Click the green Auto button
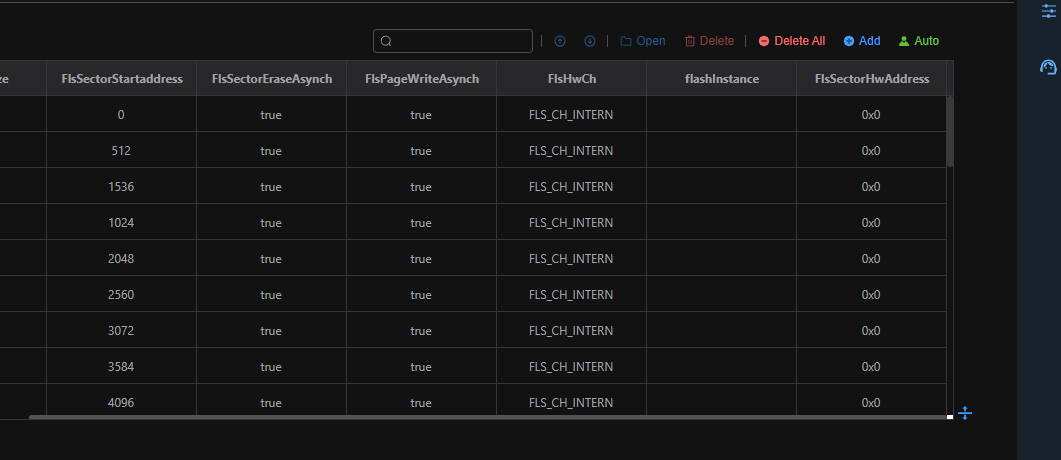Viewport: 1061px width, 460px height. tap(919, 41)
